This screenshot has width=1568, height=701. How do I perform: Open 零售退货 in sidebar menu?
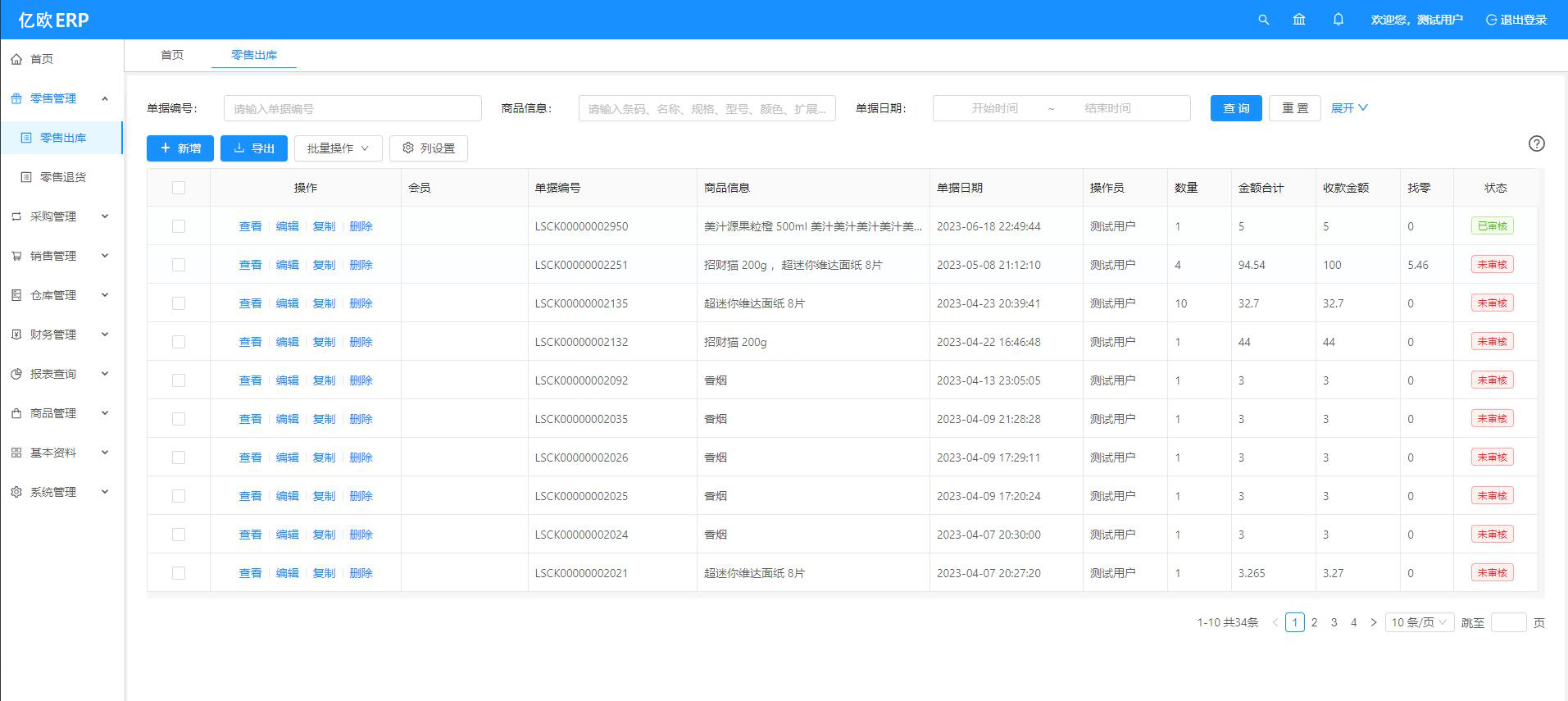(61, 177)
